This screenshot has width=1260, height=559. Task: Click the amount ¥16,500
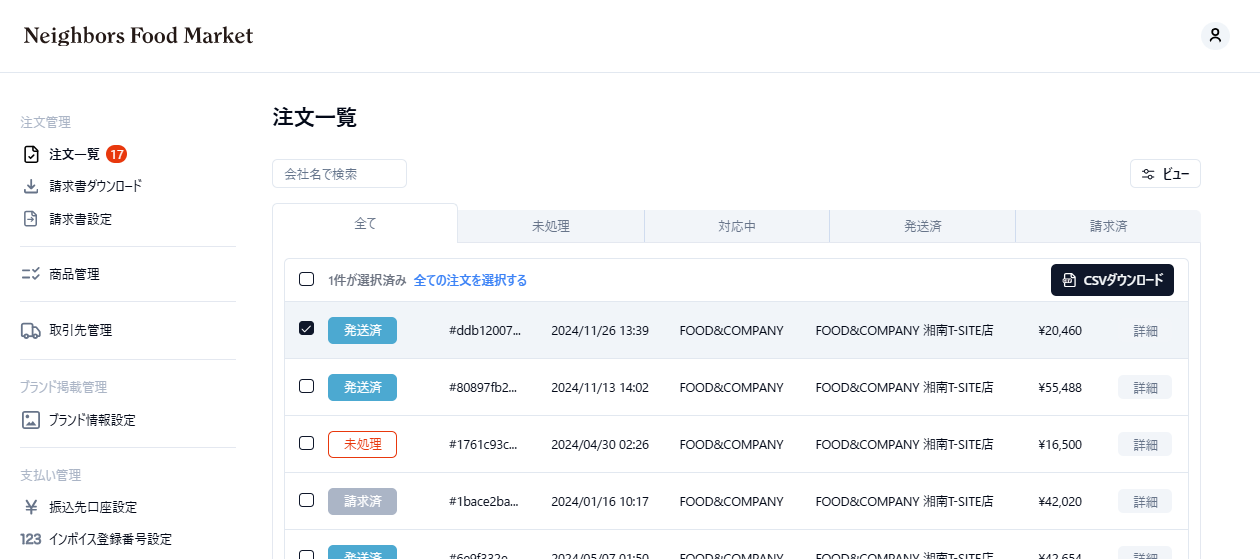(1060, 444)
